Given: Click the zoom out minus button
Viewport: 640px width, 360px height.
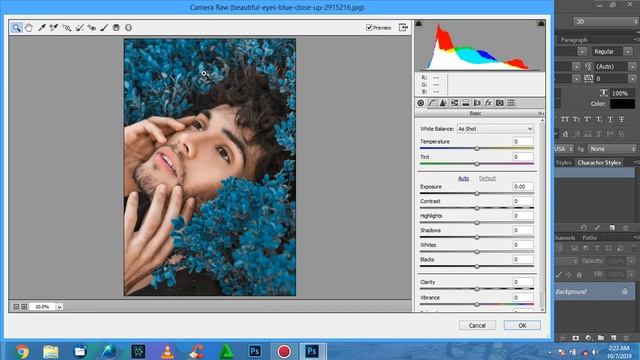Looking at the screenshot, I should [x=16, y=307].
